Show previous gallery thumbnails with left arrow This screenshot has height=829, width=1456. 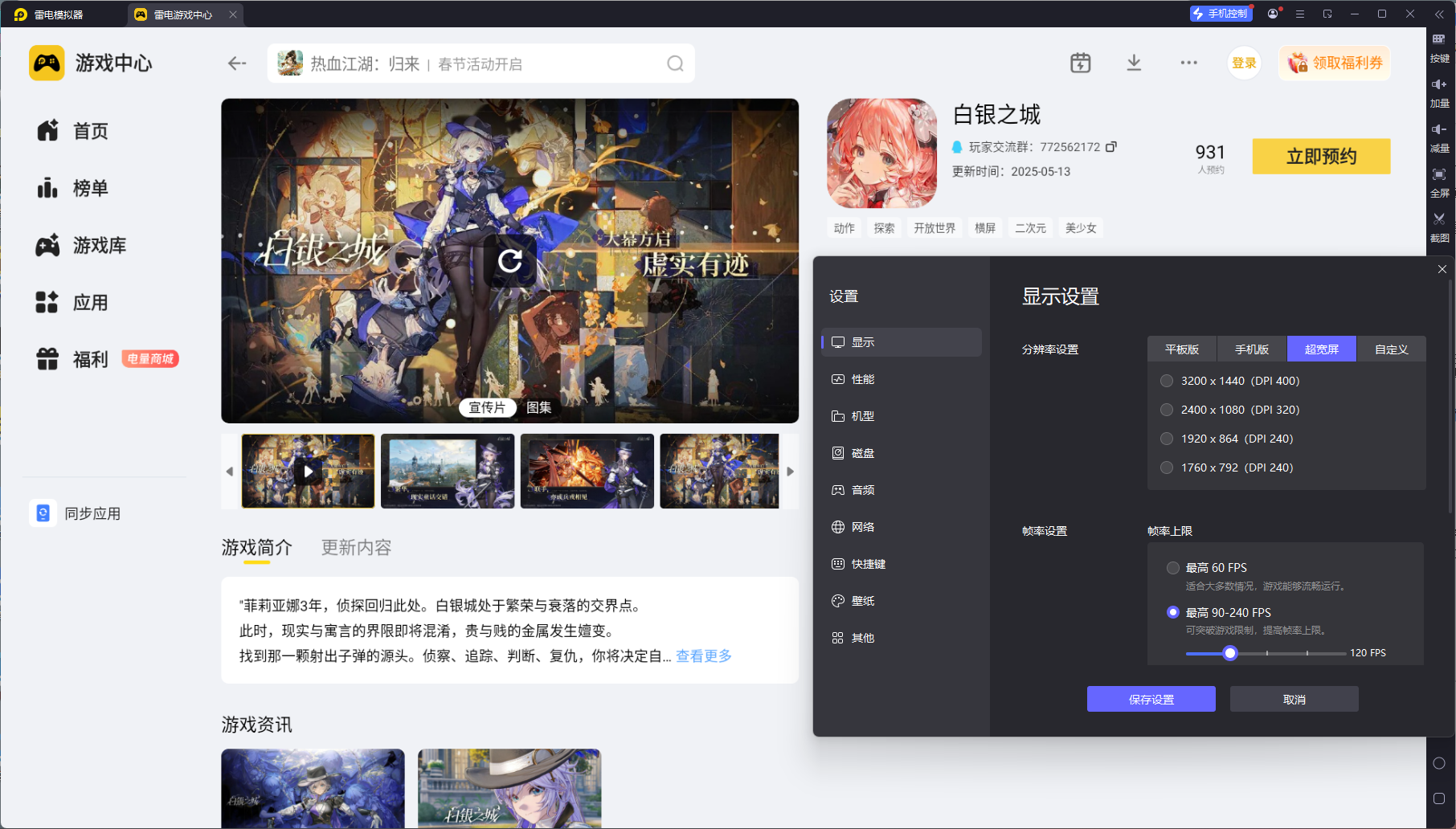230,472
